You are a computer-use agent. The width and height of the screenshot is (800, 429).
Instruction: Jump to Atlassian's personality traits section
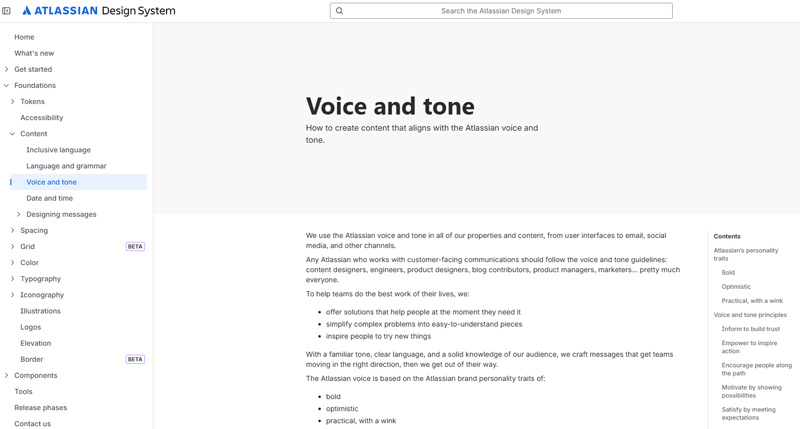point(745,254)
